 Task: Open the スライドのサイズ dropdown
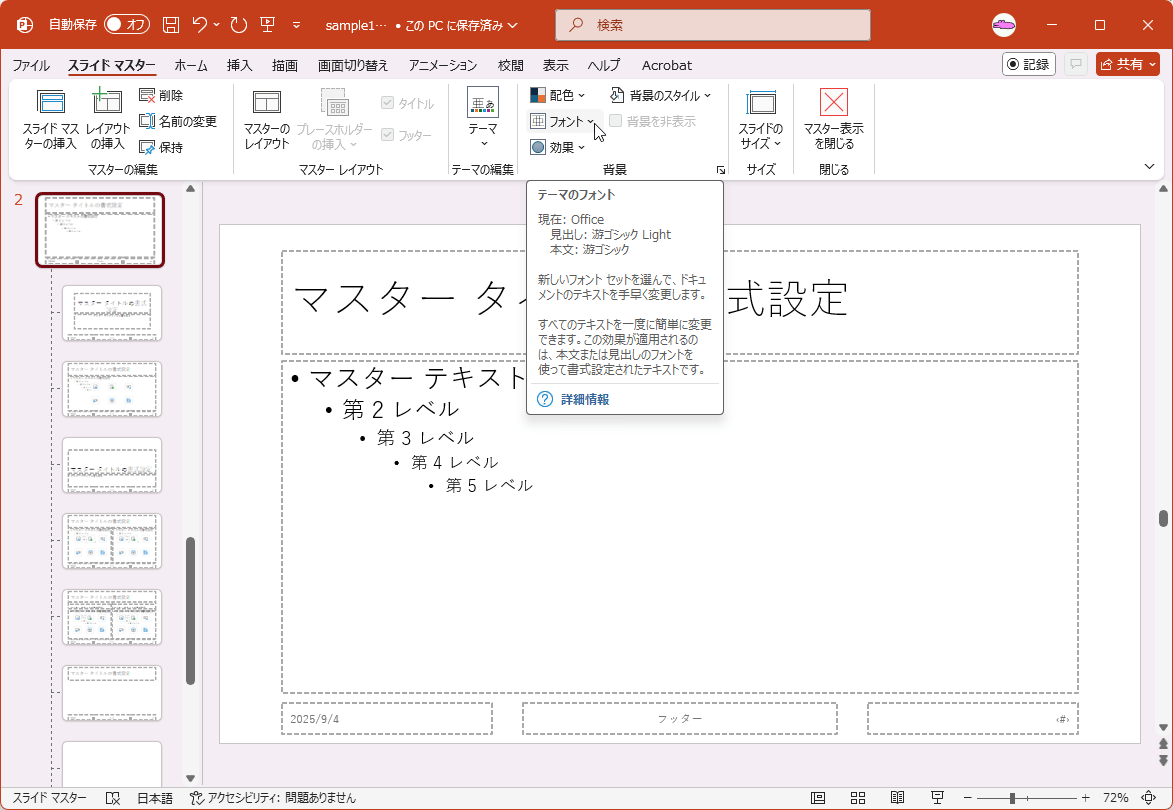761,118
